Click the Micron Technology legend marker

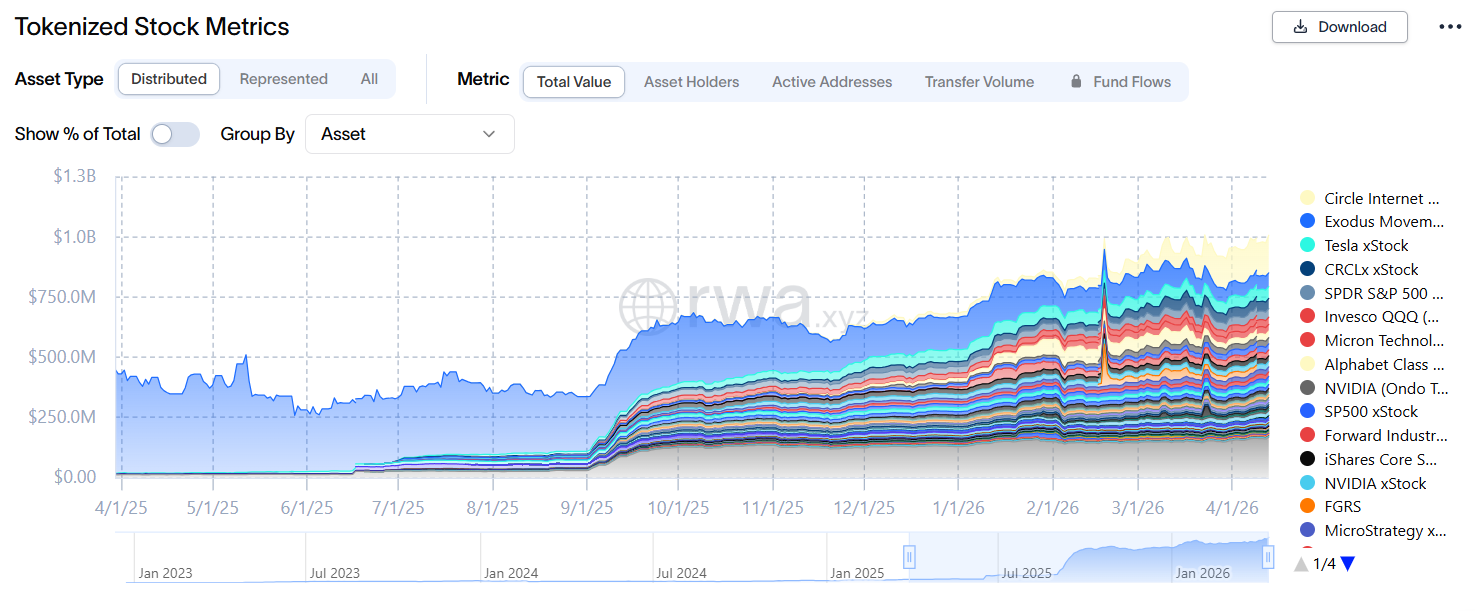pyautogui.click(x=1307, y=341)
